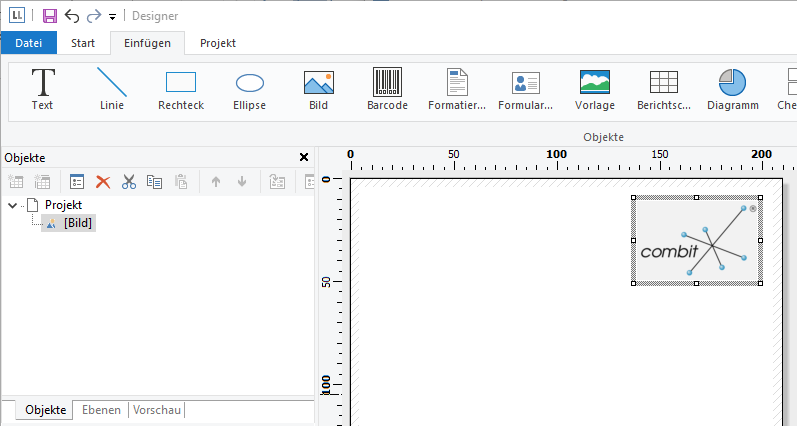Insert a Rechteck shape

click(x=180, y=88)
